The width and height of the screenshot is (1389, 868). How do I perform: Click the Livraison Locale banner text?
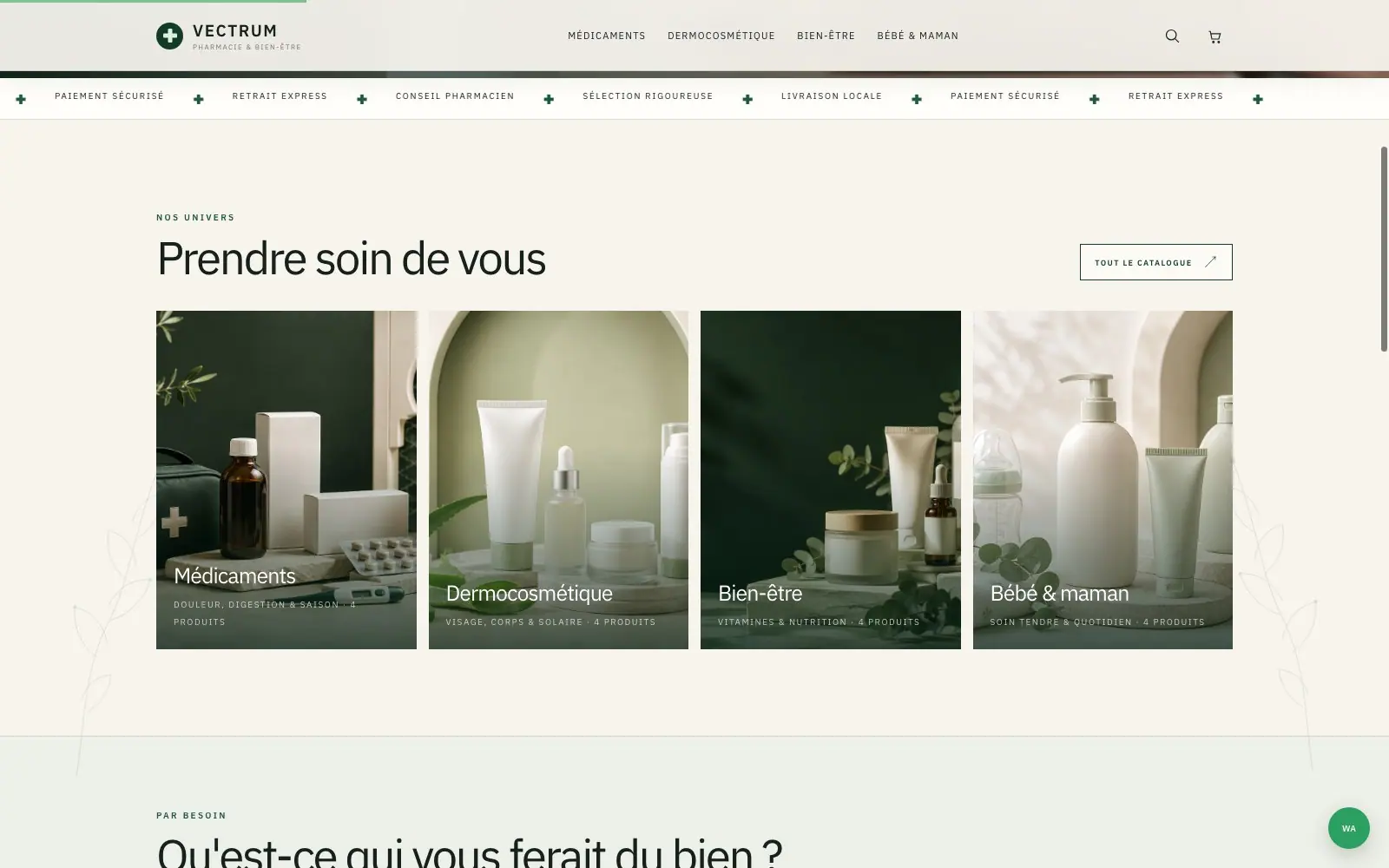[832, 96]
